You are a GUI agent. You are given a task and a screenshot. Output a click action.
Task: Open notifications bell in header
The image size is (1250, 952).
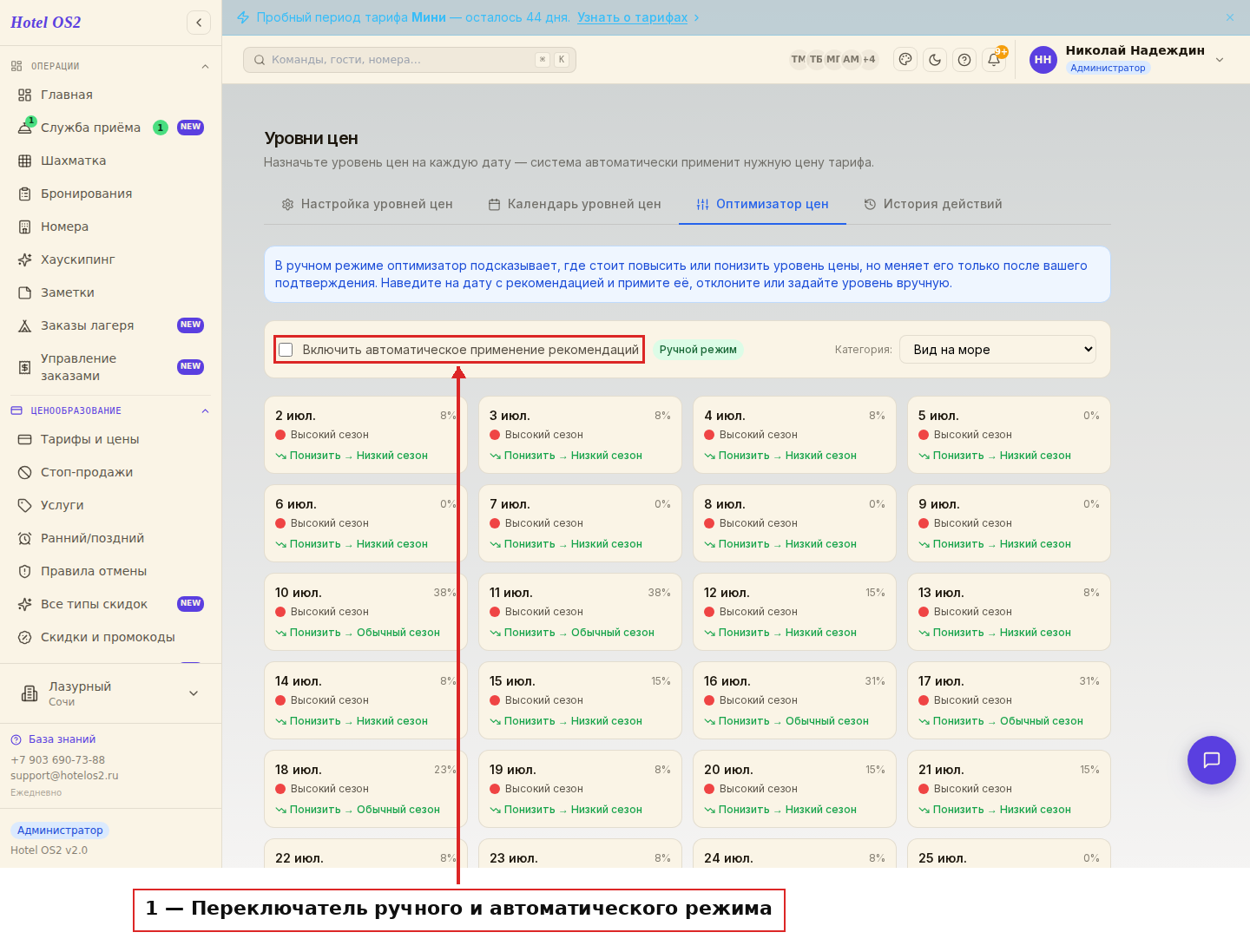[x=994, y=60]
